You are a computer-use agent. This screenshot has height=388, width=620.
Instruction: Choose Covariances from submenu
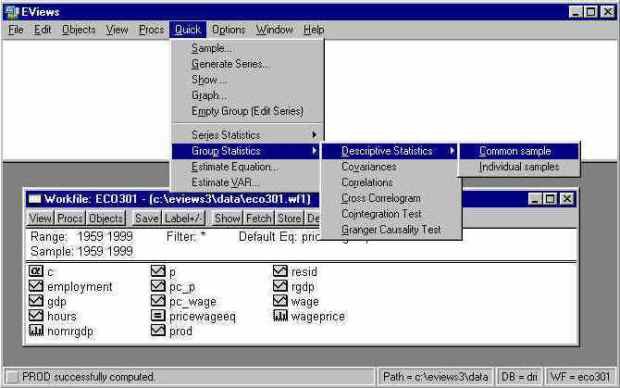coord(391,167)
